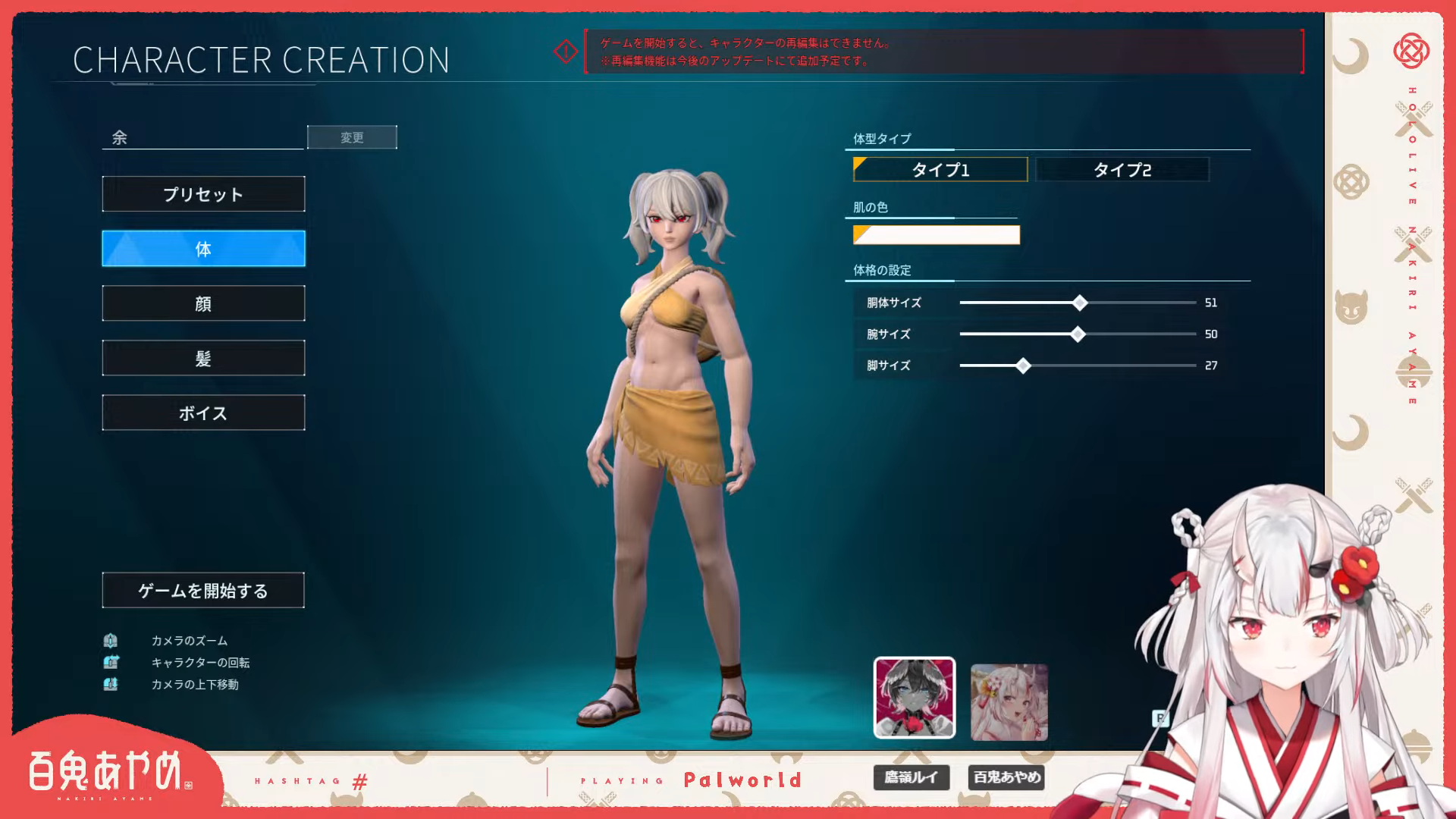Click the hololive logo icon

click(1410, 52)
